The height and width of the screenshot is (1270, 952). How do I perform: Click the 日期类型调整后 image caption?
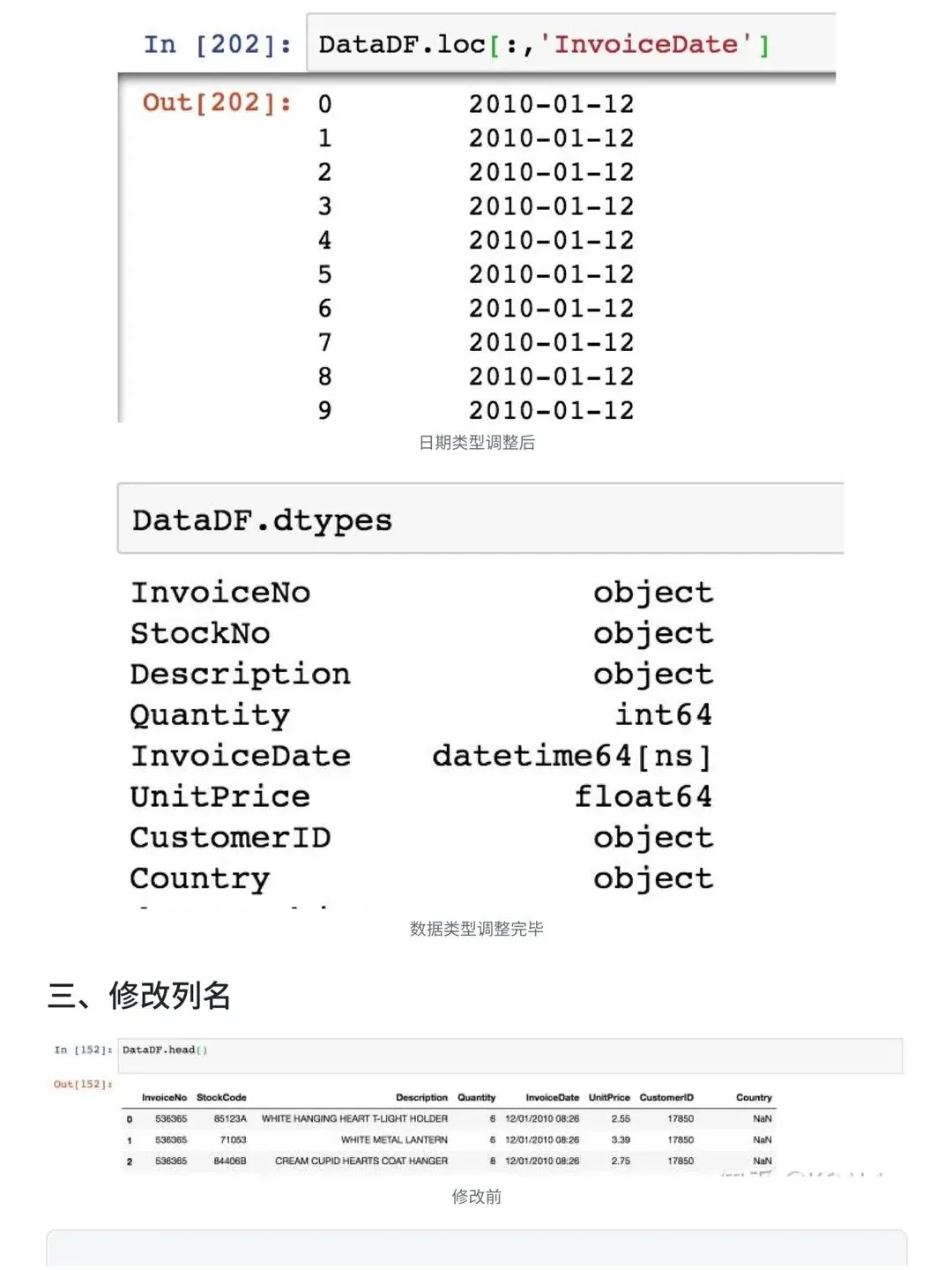pos(477,443)
